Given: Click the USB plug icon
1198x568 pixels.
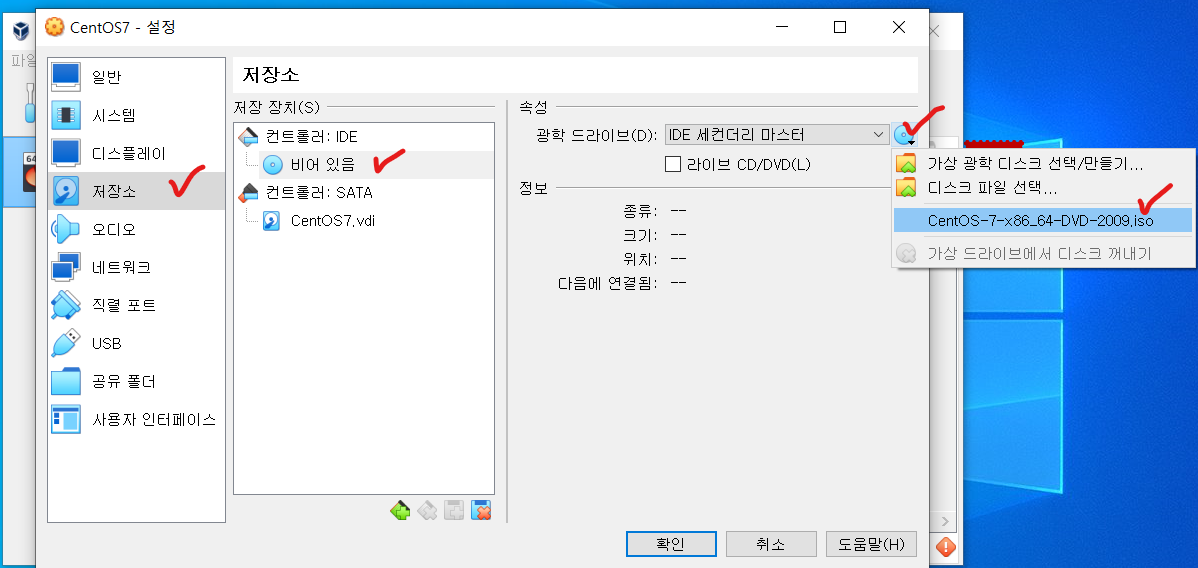Looking at the screenshot, I should (x=66, y=343).
